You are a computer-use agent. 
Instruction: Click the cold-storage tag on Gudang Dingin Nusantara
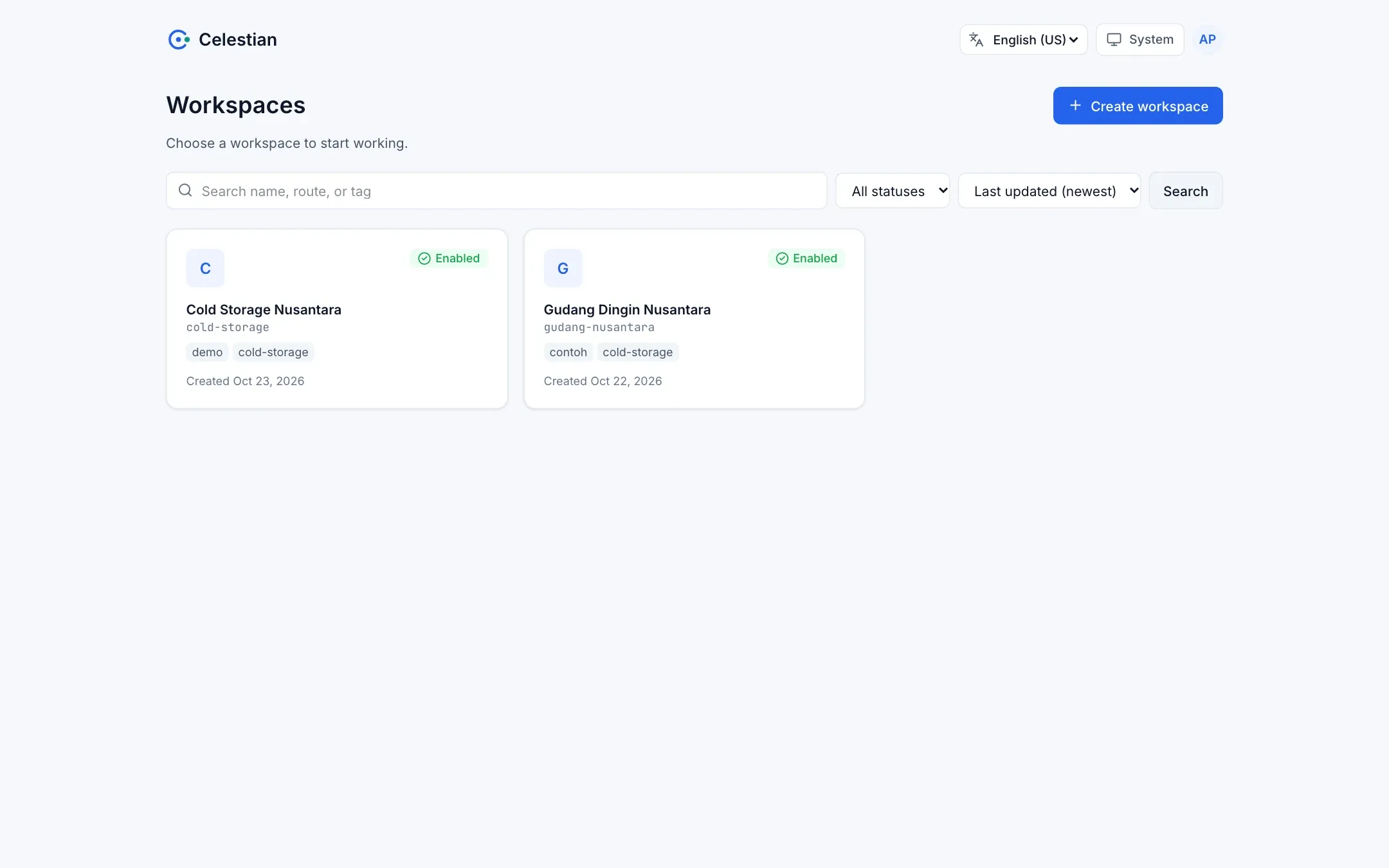(638, 352)
